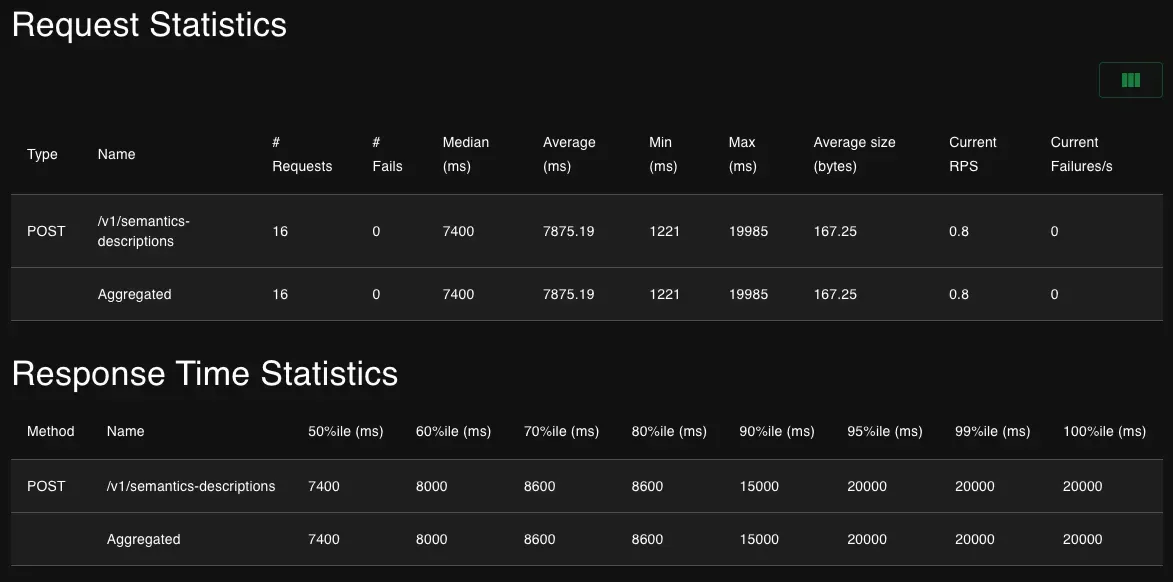Sort by Max (ms) column header
Screen dimensions: 1173x582
point(743,154)
